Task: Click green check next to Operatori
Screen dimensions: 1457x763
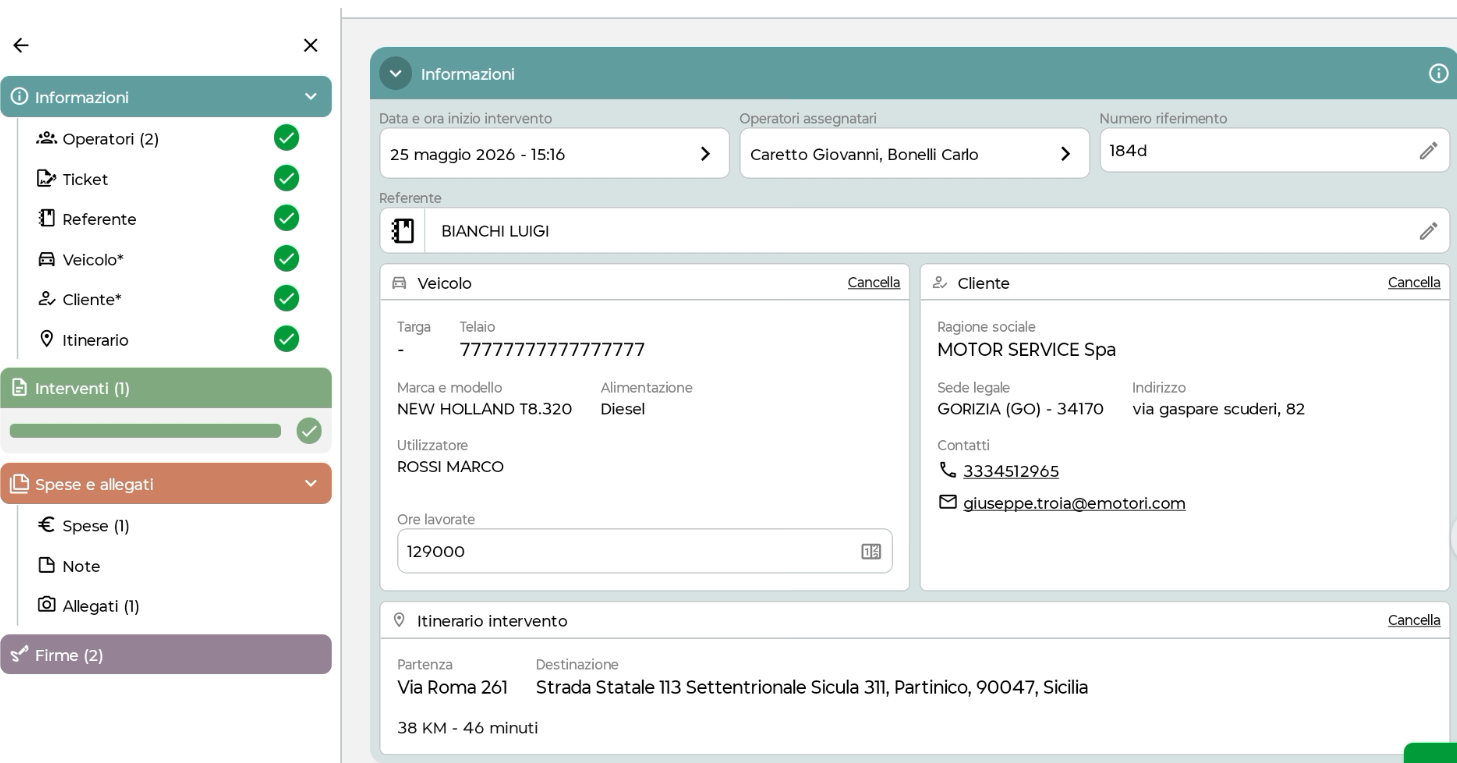Action: [x=286, y=138]
